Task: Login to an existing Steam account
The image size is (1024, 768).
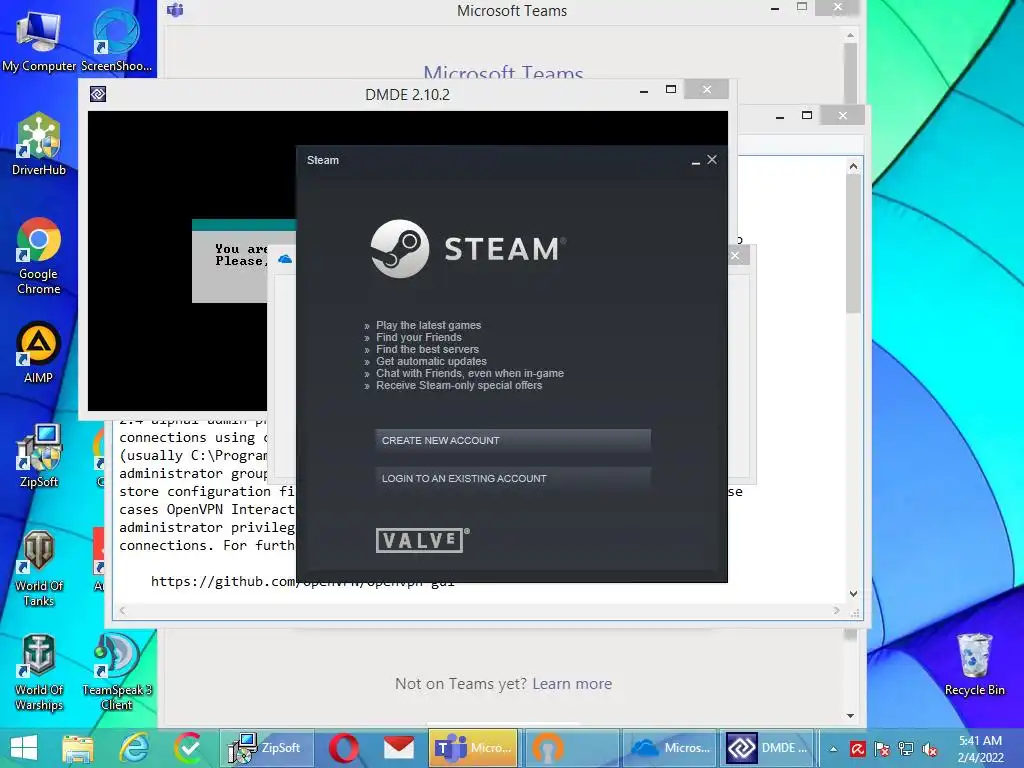Action: point(513,478)
